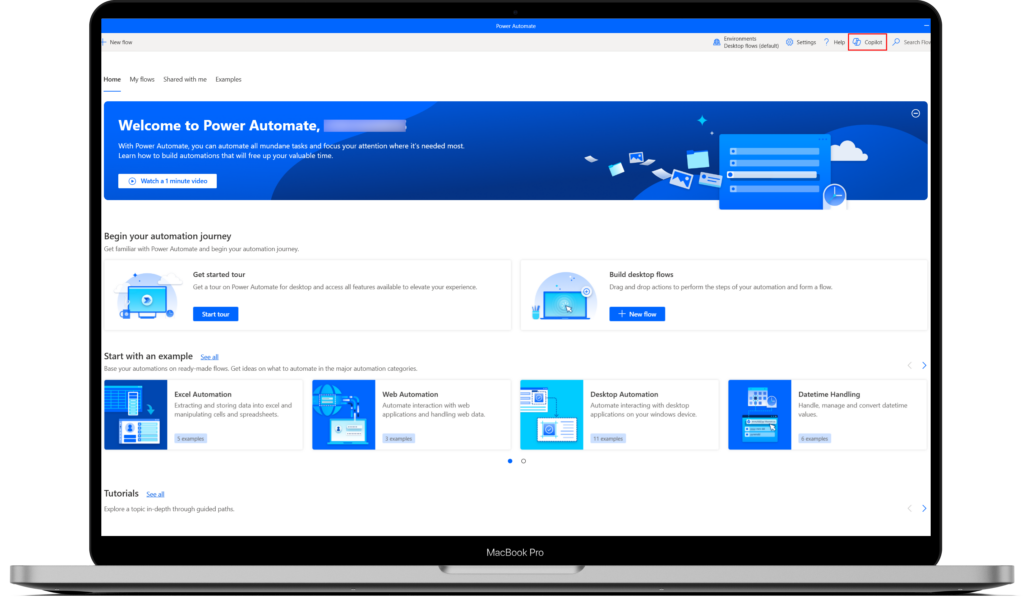Click Web Automation card thumbnail
This screenshot has height=598, width=1024.
coord(344,415)
